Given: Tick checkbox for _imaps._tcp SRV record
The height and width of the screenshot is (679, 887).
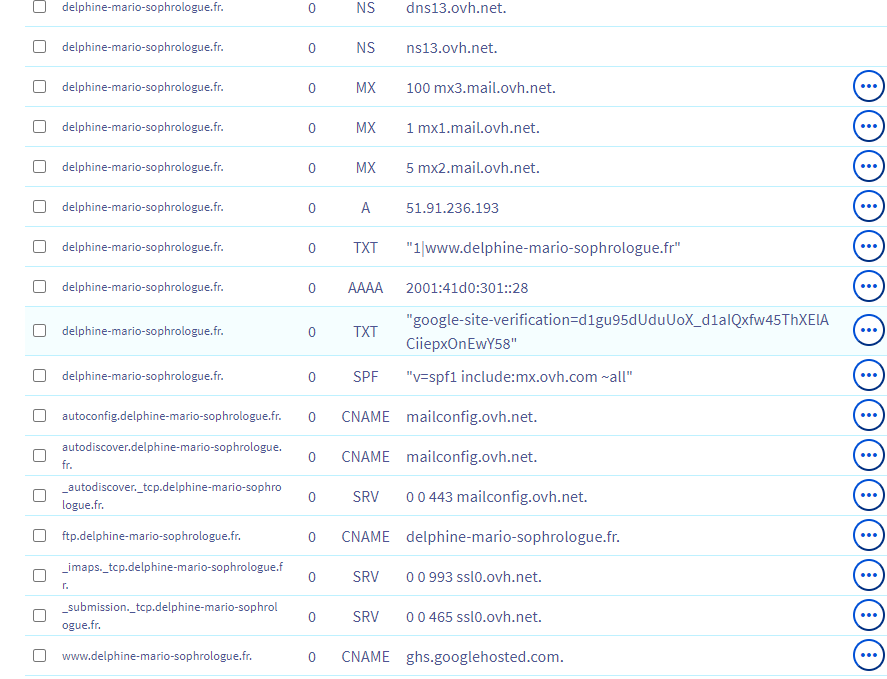Looking at the screenshot, I should [x=39, y=576].
